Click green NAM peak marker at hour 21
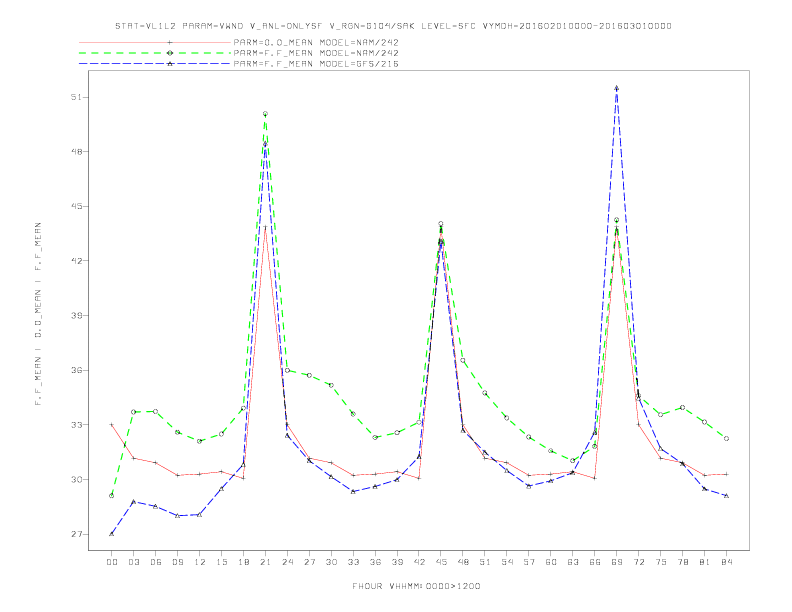 click(x=265, y=114)
